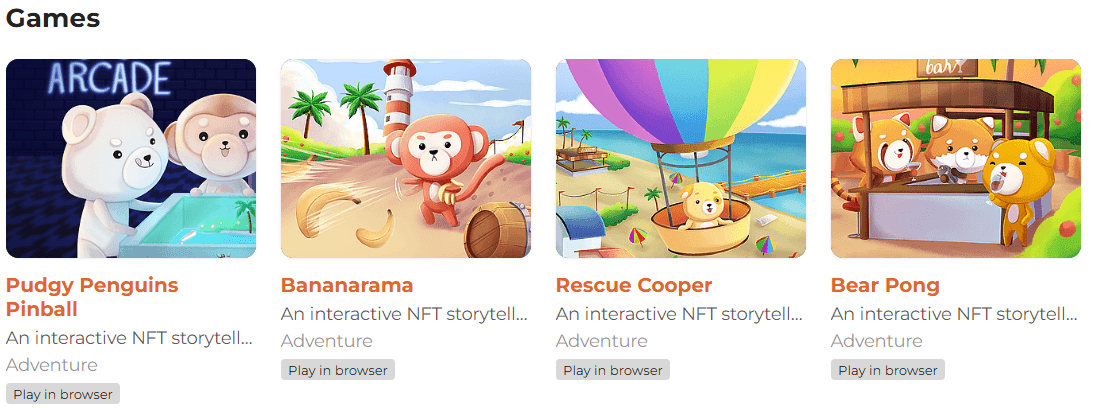Screen dimensions: 1096x408
Task: Choose the Adventure genre label for Rescue Cooper
Action: [x=602, y=341]
